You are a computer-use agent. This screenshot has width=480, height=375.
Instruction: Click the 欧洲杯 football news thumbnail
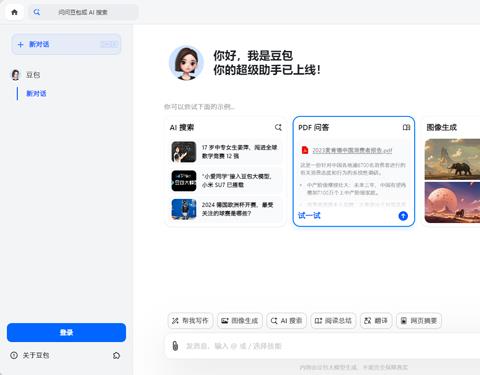click(184, 209)
